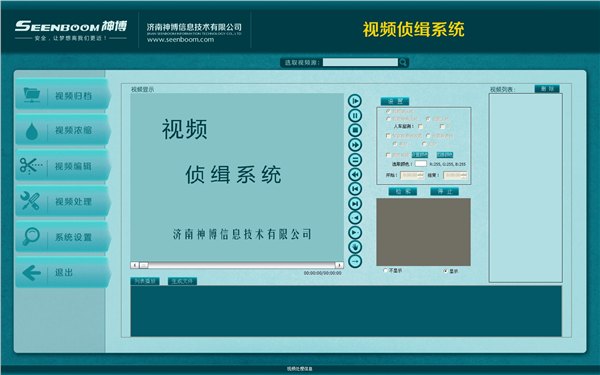Image resolution: width=600 pixels, height=375 pixels.
Task: Click the 列表播放 button
Action: (x=145, y=281)
